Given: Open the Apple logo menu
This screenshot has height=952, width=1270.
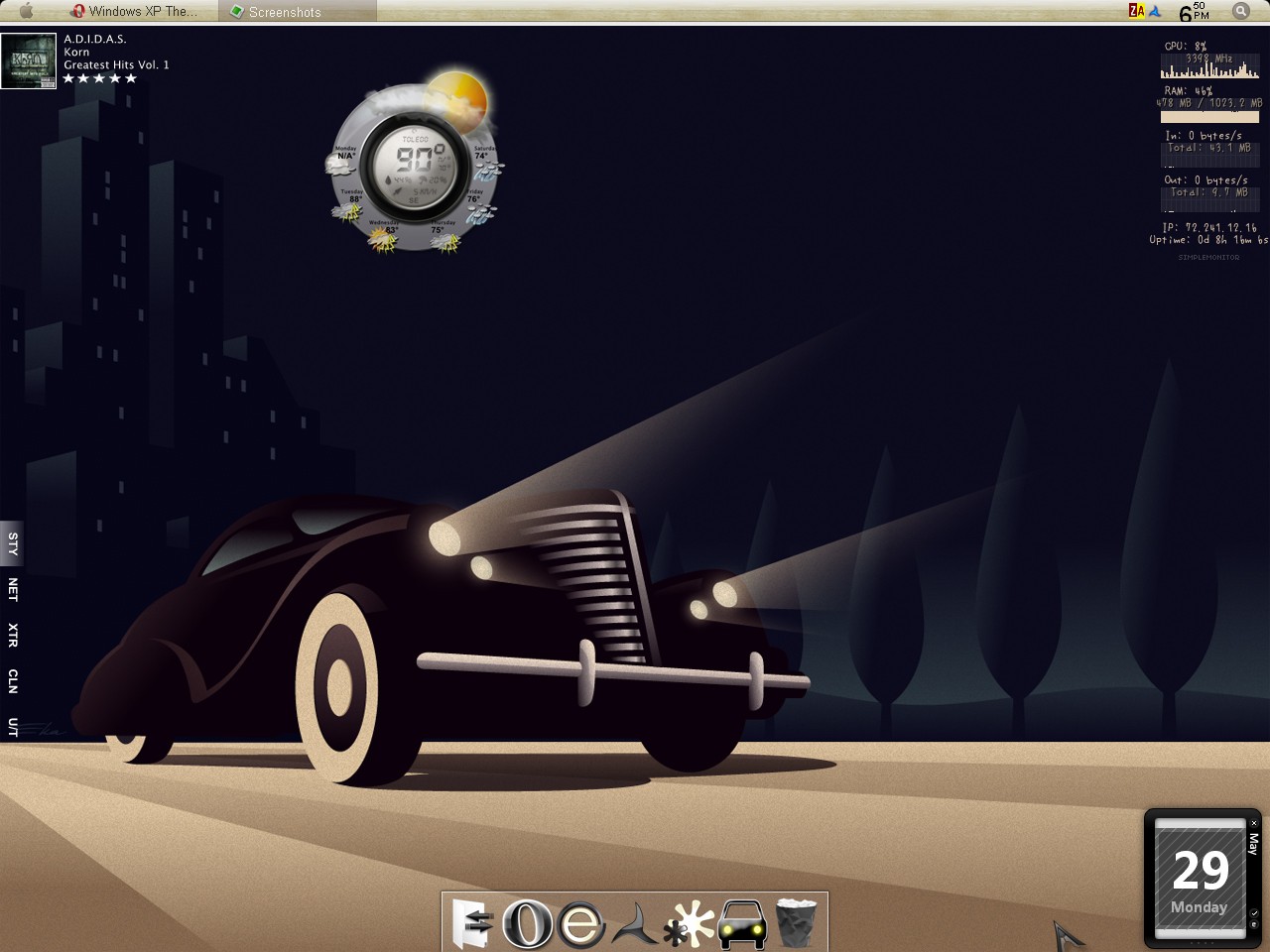Looking at the screenshot, I should (x=27, y=11).
